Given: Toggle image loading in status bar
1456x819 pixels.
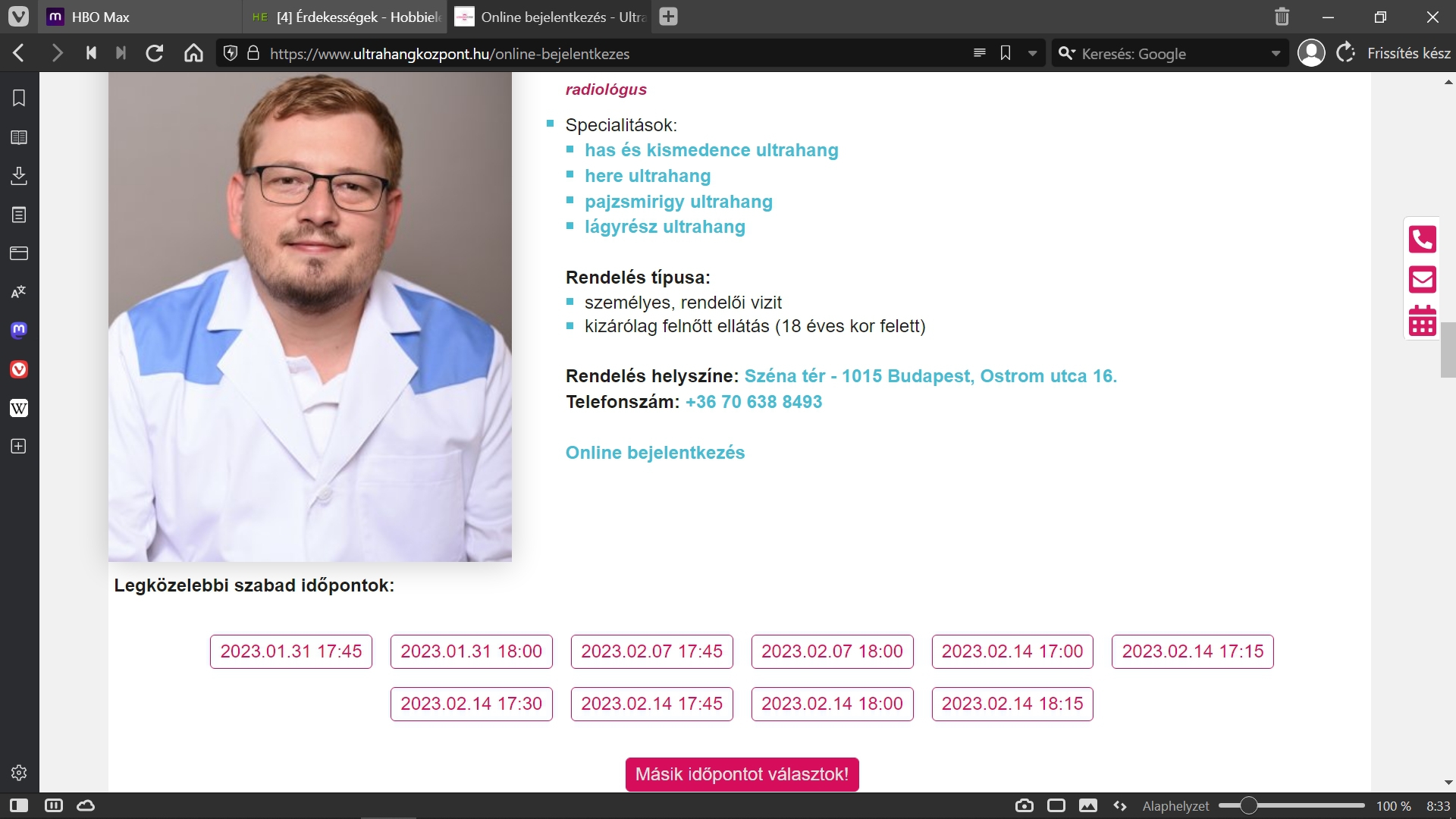Looking at the screenshot, I should tap(1088, 805).
